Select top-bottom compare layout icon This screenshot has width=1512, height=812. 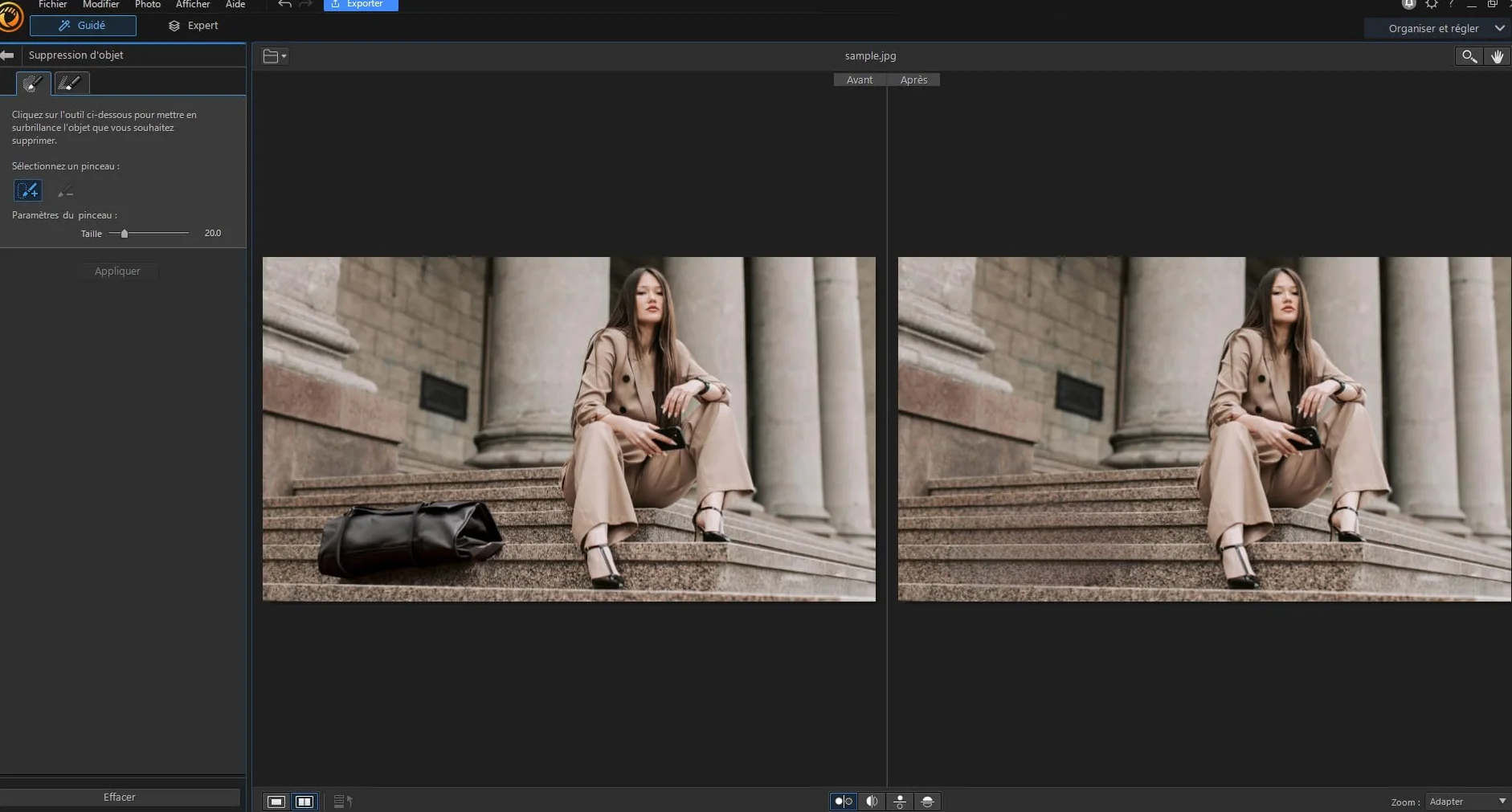click(900, 802)
